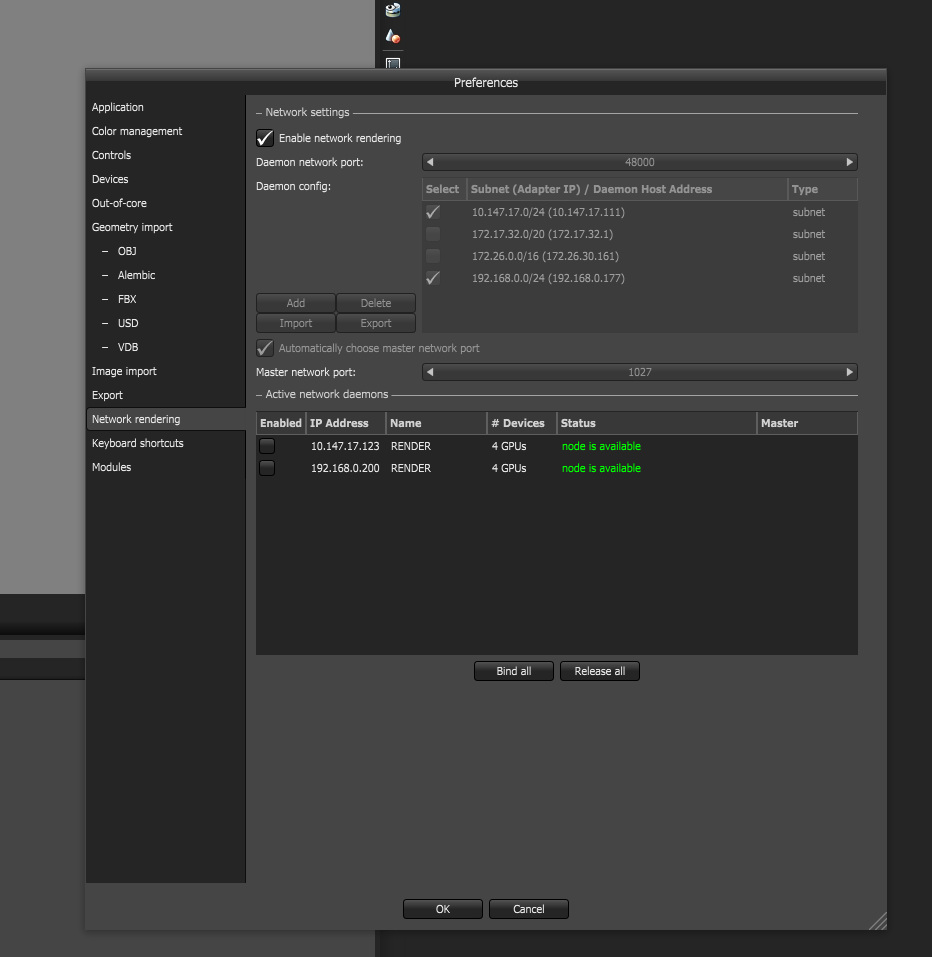Click the # Devices column header
This screenshot has width=932, height=957.
[x=522, y=423]
